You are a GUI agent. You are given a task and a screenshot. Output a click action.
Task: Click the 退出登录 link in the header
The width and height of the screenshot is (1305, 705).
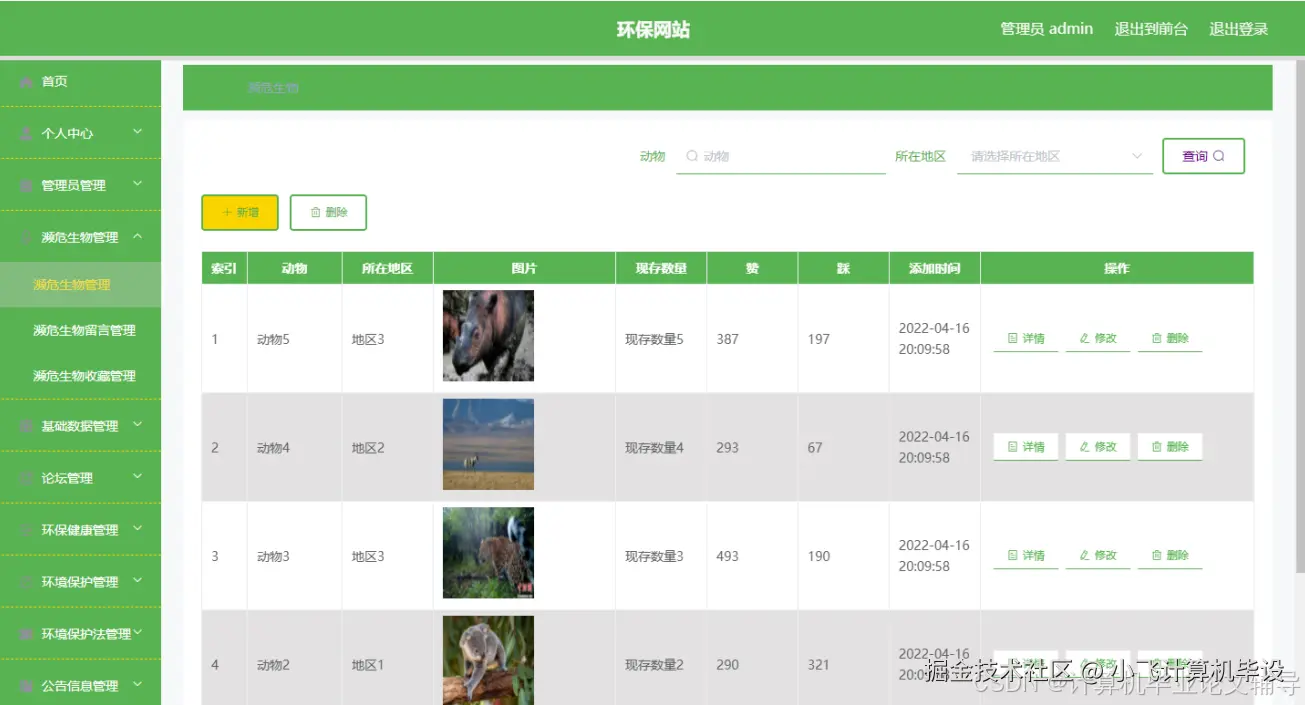(x=1238, y=29)
